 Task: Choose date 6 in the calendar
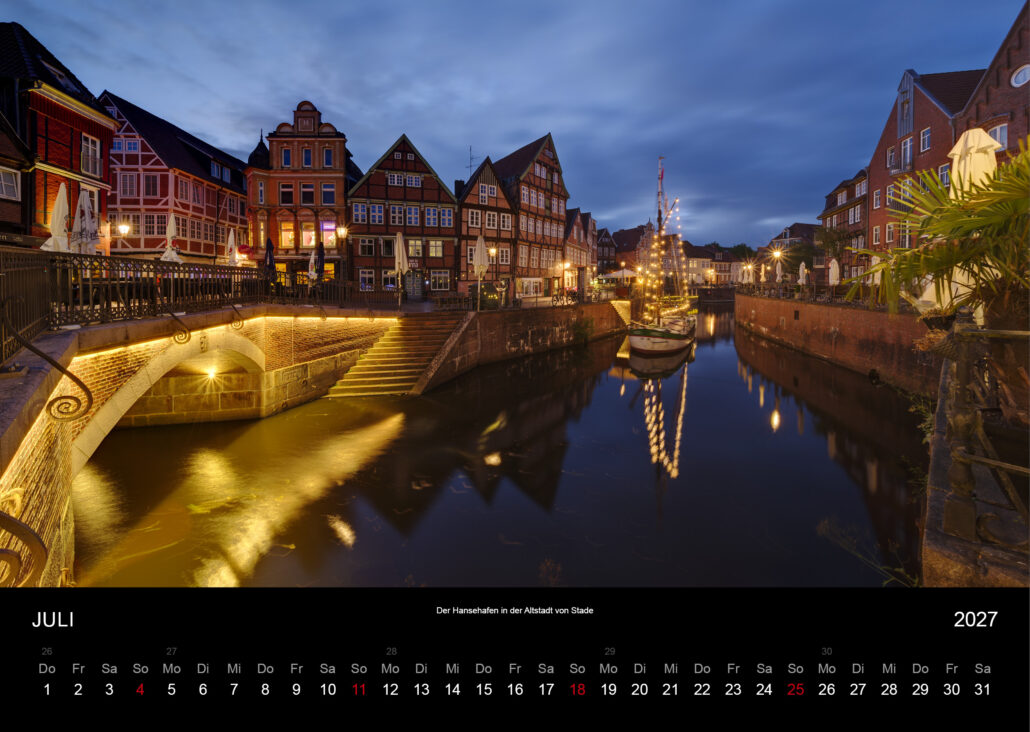click(x=203, y=689)
